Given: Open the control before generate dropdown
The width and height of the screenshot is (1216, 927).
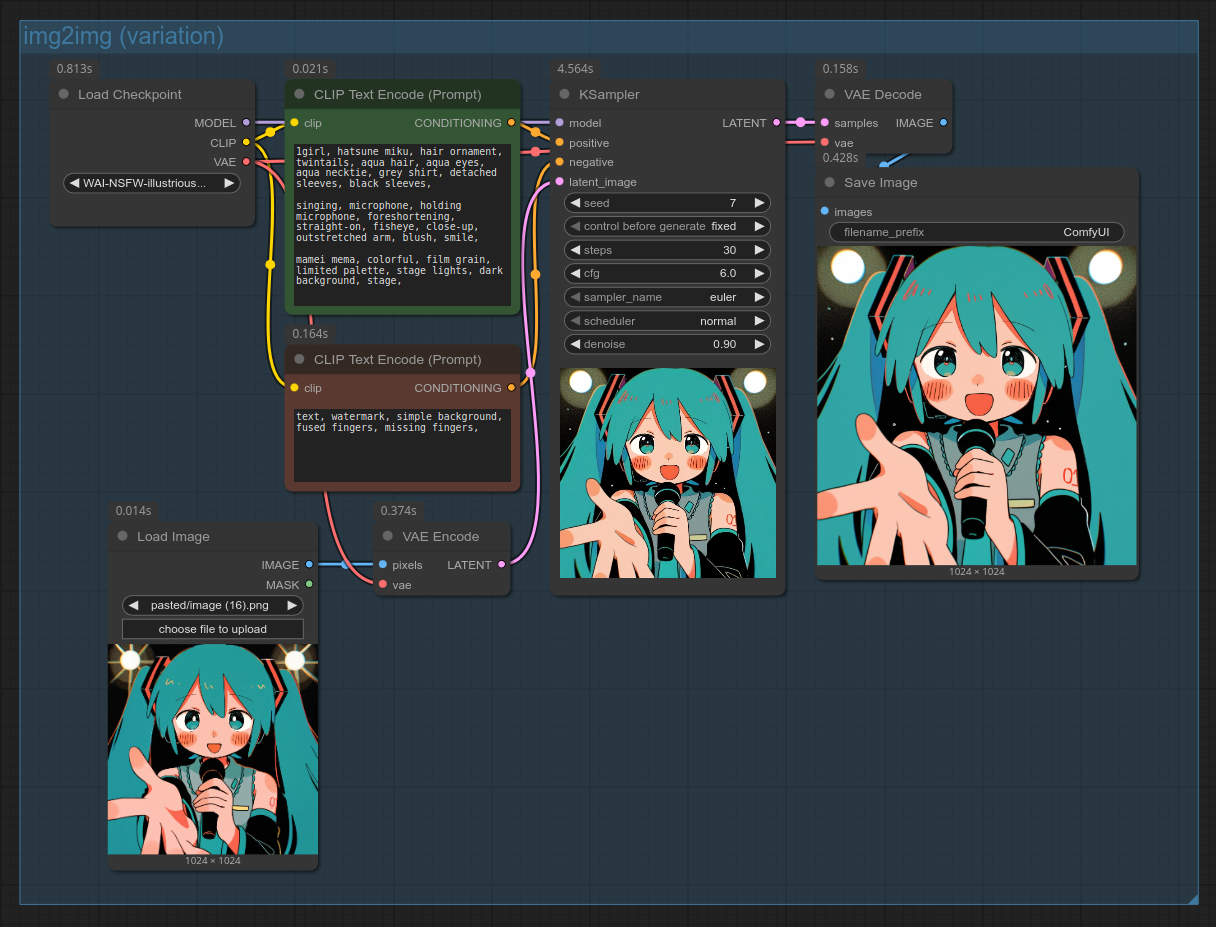Looking at the screenshot, I should coord(667,226).
